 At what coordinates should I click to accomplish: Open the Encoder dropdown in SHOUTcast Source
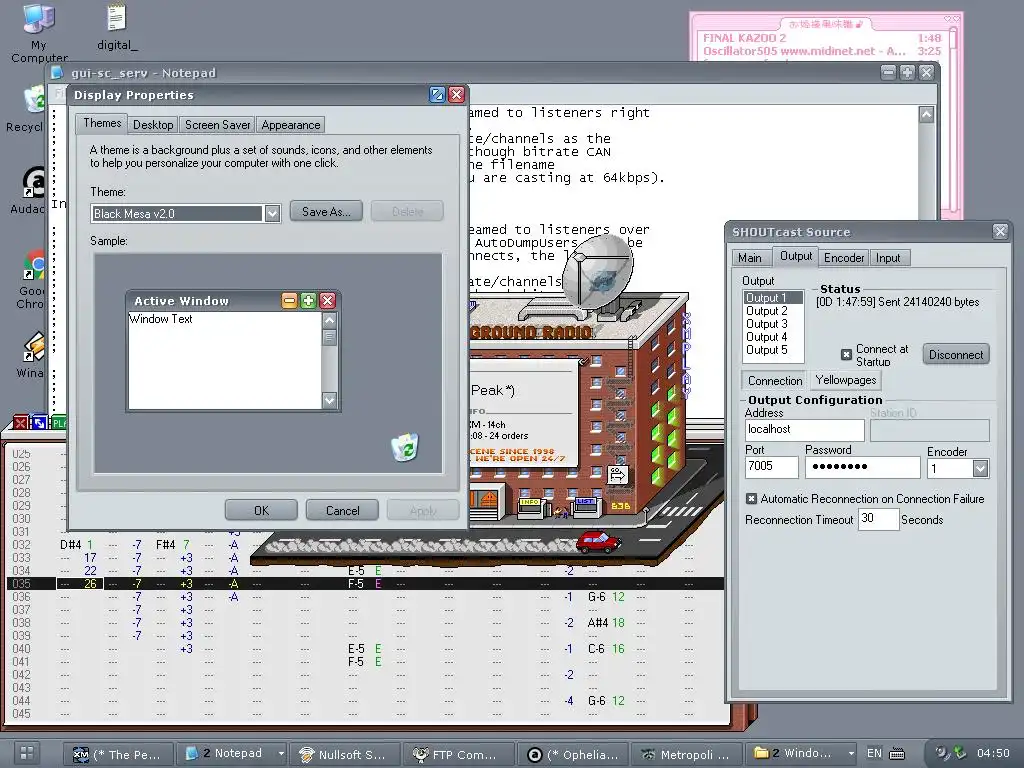coord(980,468)
